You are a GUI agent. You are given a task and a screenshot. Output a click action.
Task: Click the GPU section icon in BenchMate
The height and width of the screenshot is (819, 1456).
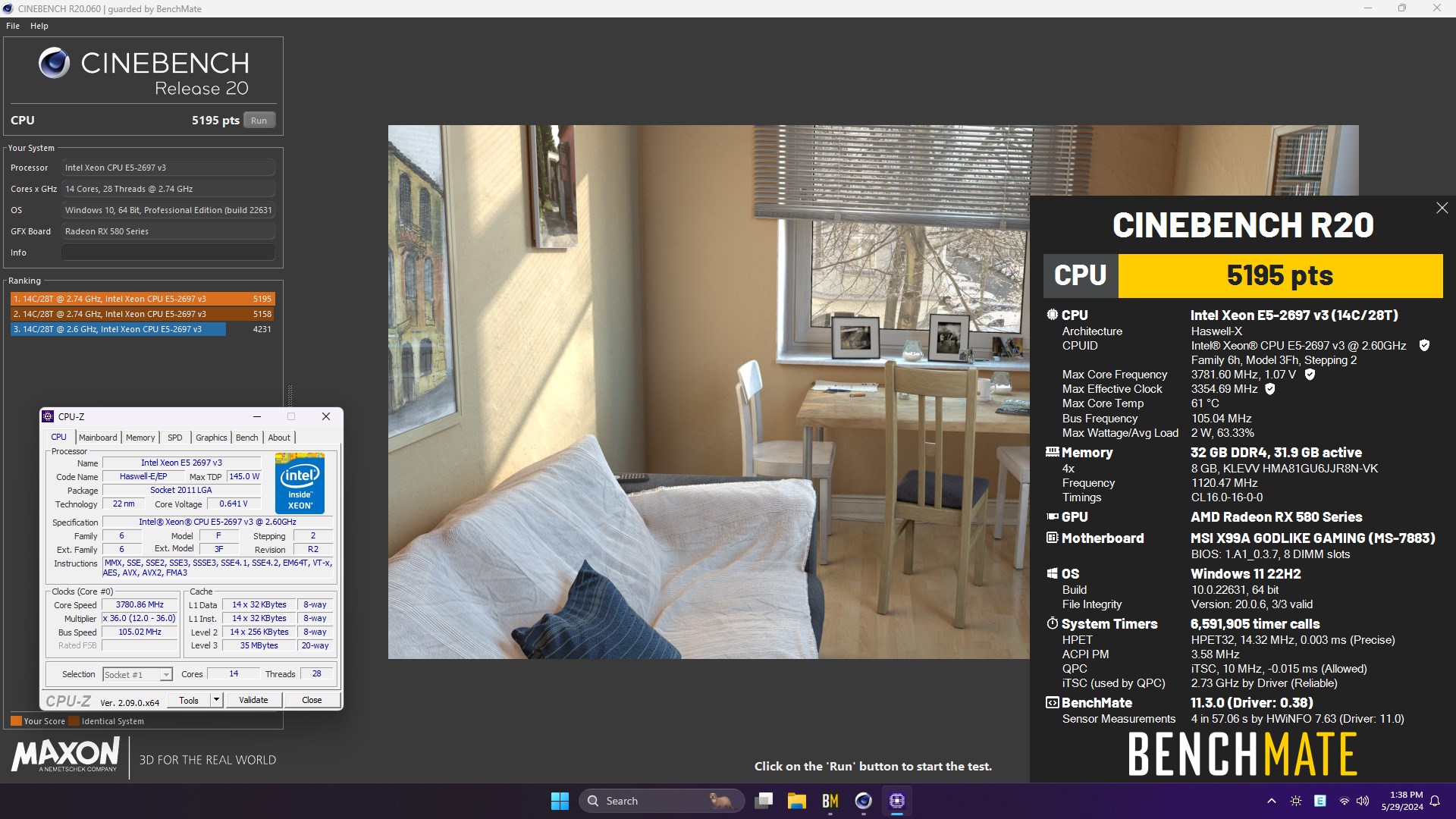pyautogui.click(x=1052, y=516)
